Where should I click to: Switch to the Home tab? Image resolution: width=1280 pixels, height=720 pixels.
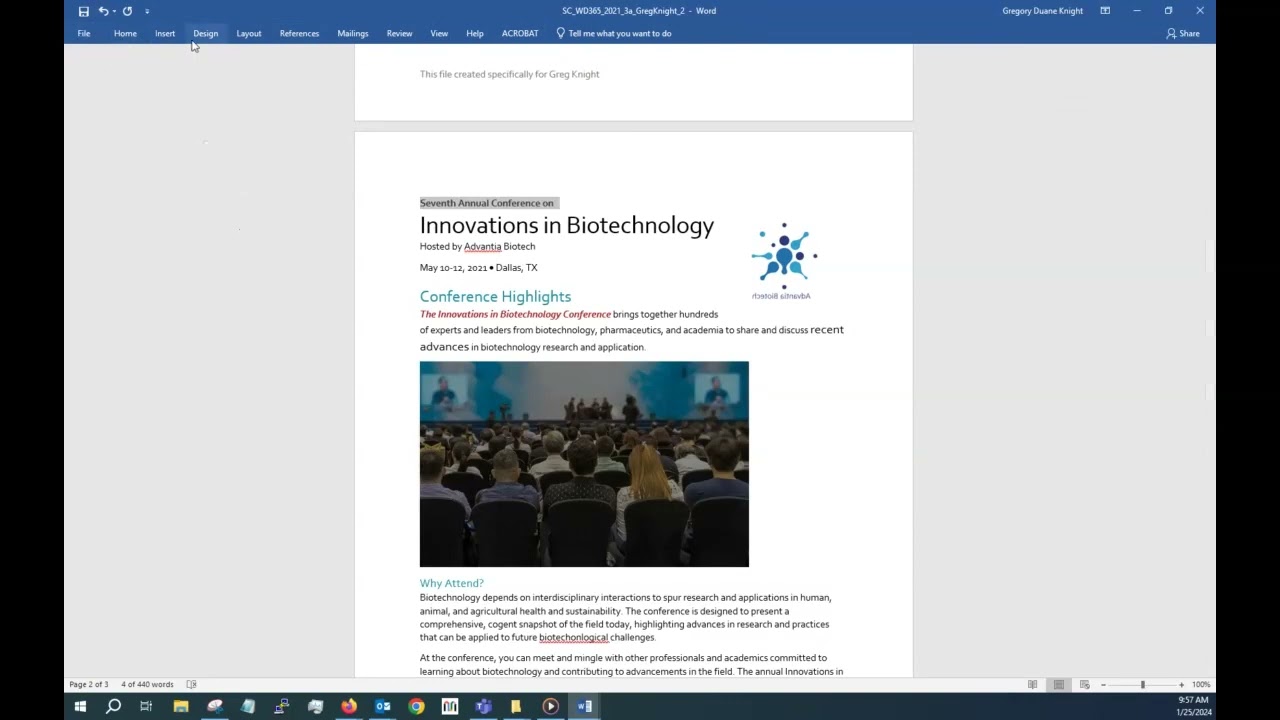(x=125, y=33)
